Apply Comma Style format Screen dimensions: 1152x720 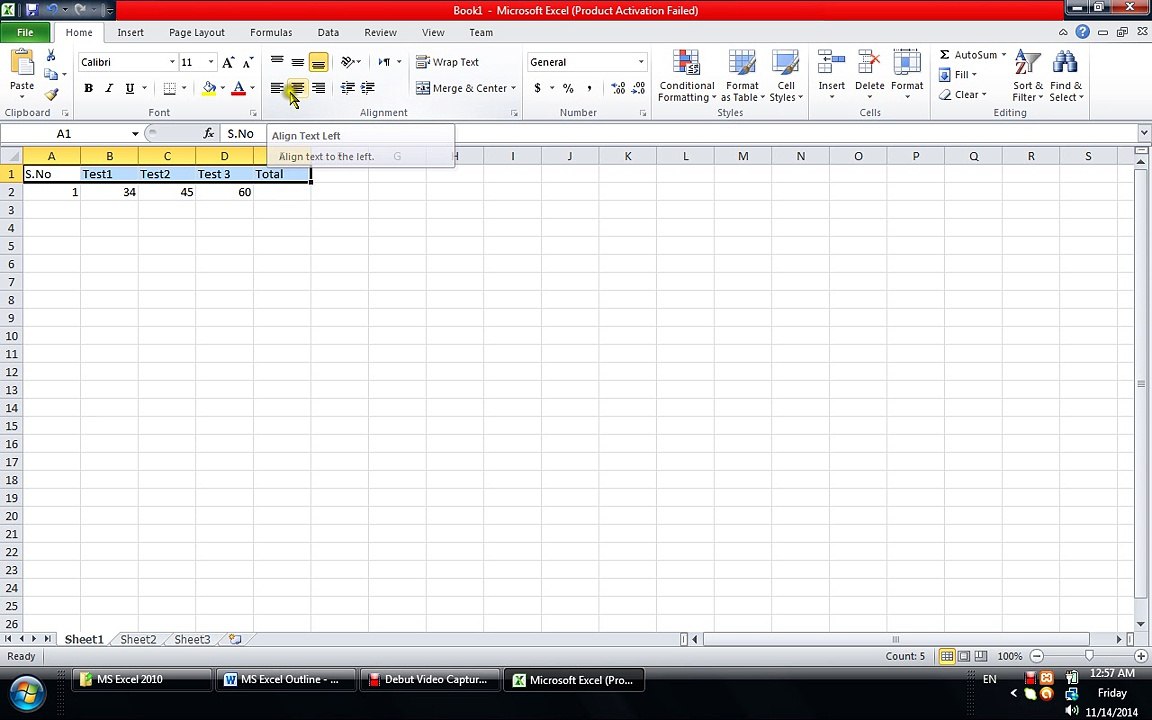click(x=588, y=88)
